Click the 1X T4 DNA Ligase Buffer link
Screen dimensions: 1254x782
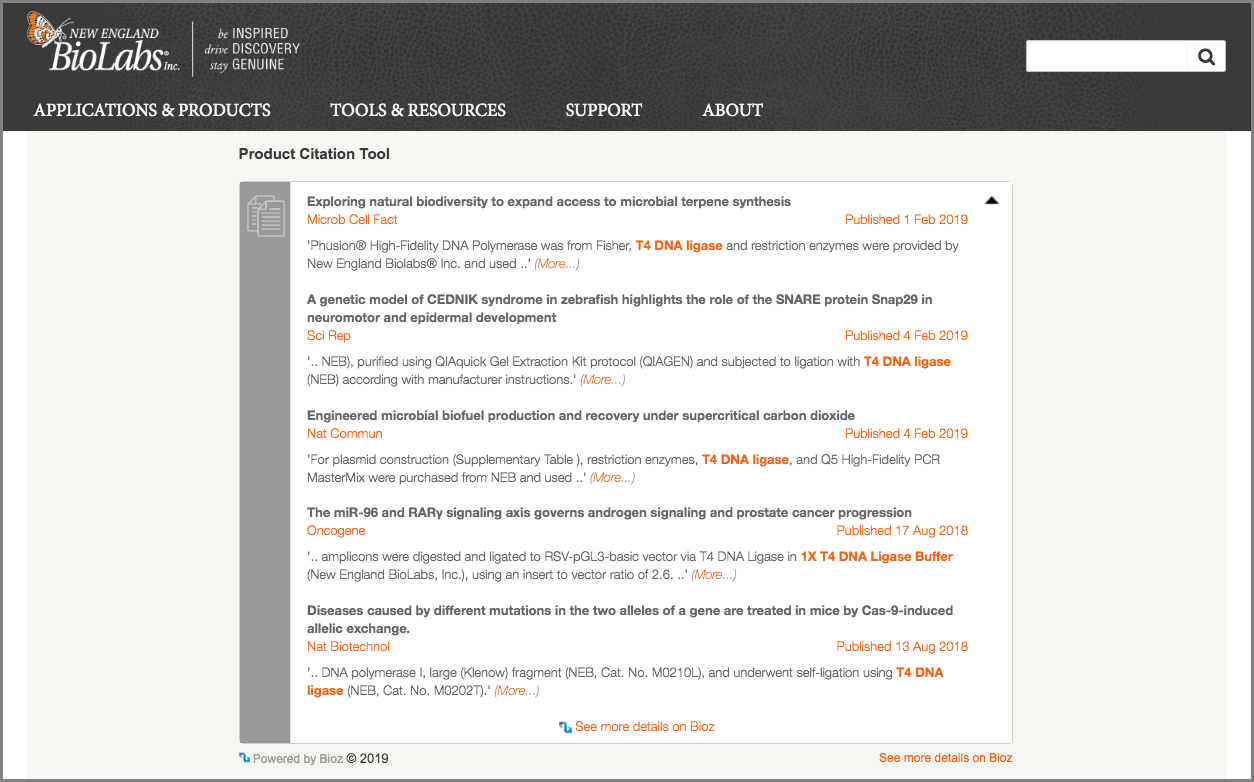click(x=876, y=557)
